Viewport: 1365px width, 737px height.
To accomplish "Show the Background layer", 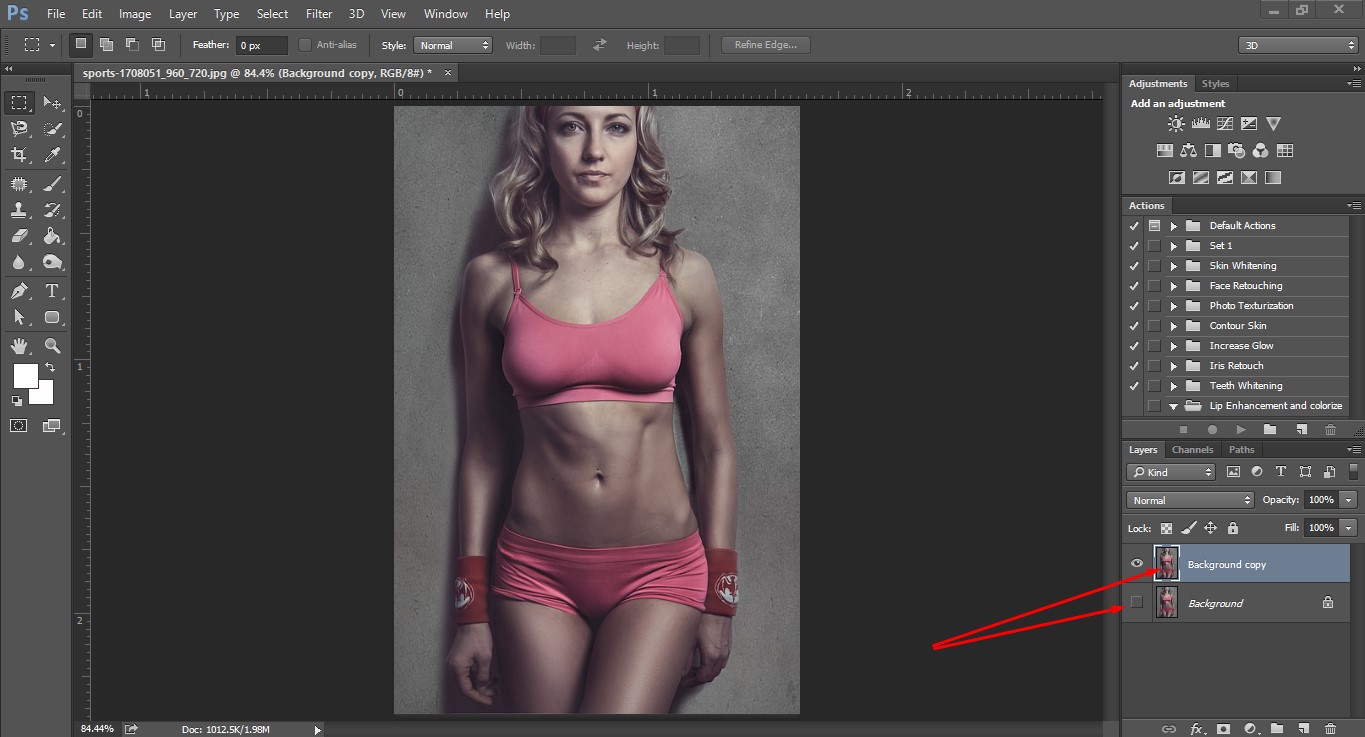I will click(1136, 602).
